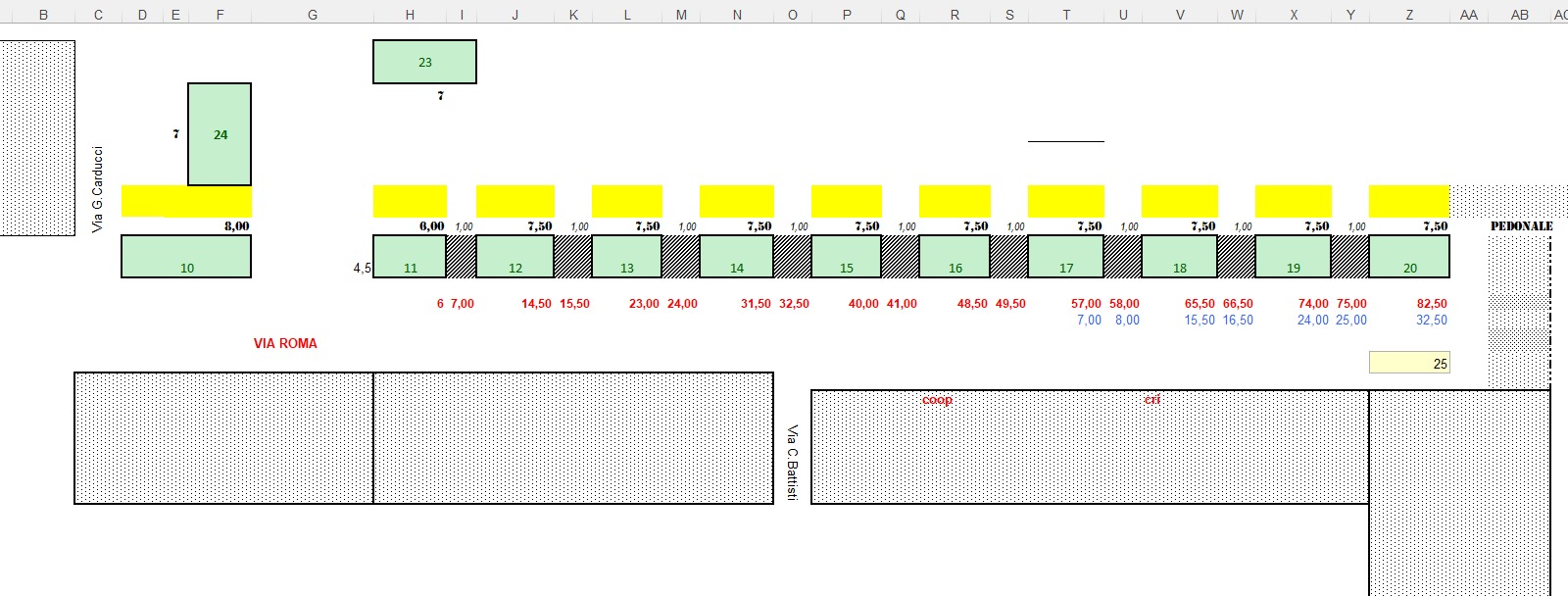Screen dimensions: 1568x596
Task: Click the hatched gap between stalls 11 and 12
Action: pos(461,257)
